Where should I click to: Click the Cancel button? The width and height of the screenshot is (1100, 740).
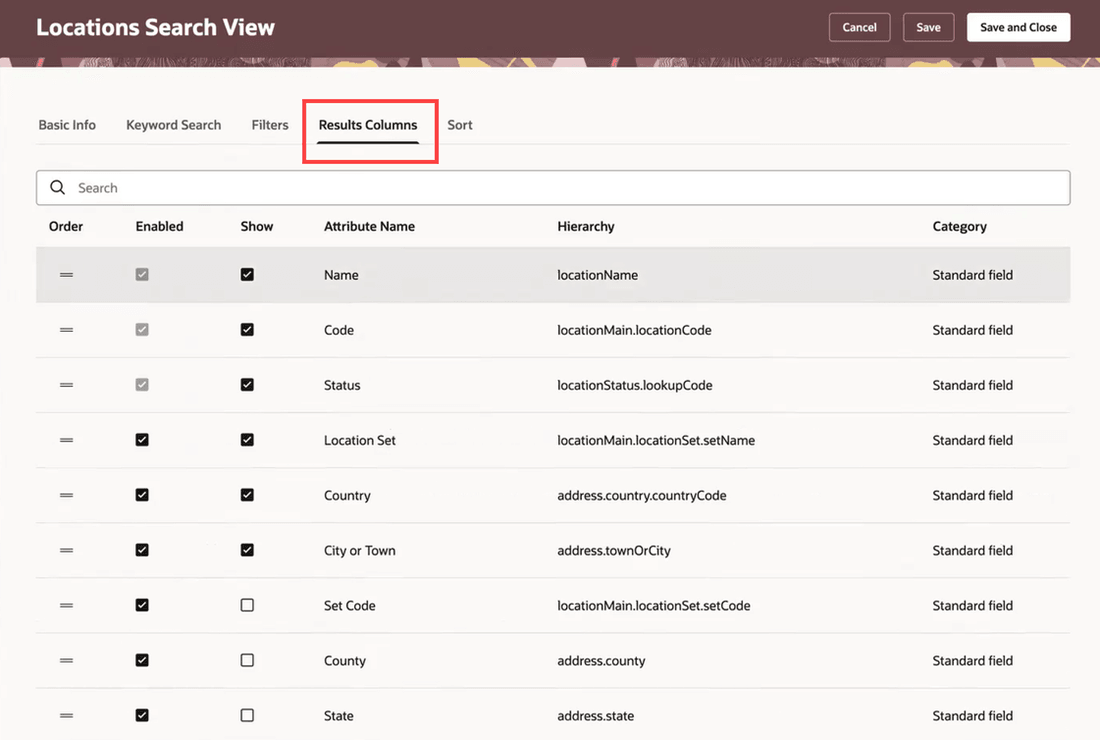tap(859, 27)
